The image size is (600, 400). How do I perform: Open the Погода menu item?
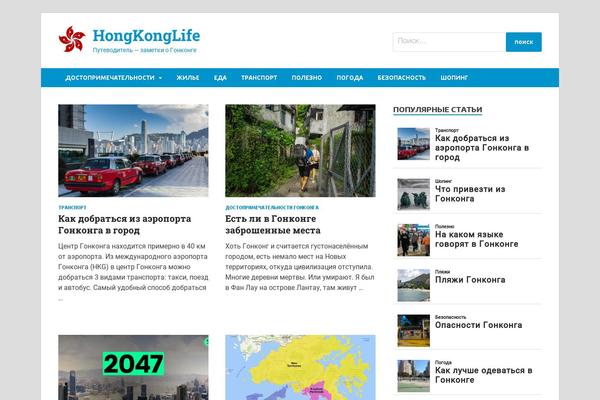(350, 78)
